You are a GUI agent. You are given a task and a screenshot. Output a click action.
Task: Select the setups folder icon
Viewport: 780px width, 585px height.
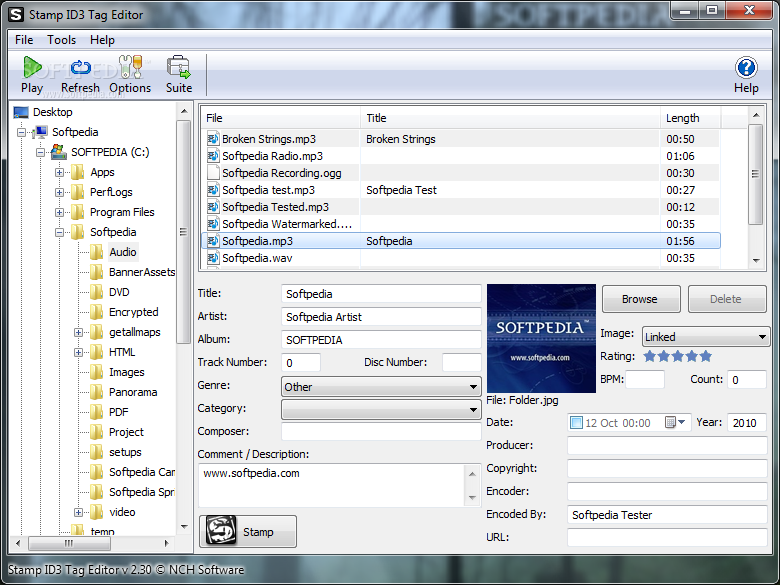pos(97,452)
